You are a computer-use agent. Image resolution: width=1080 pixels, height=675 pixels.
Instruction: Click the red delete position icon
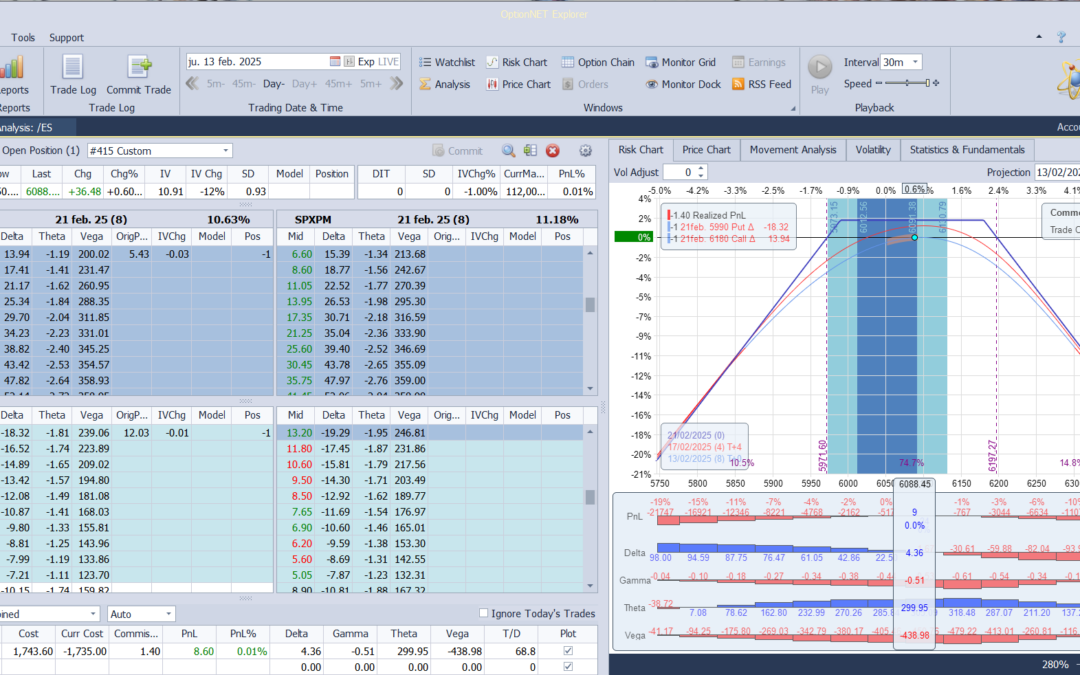[552, 151]
